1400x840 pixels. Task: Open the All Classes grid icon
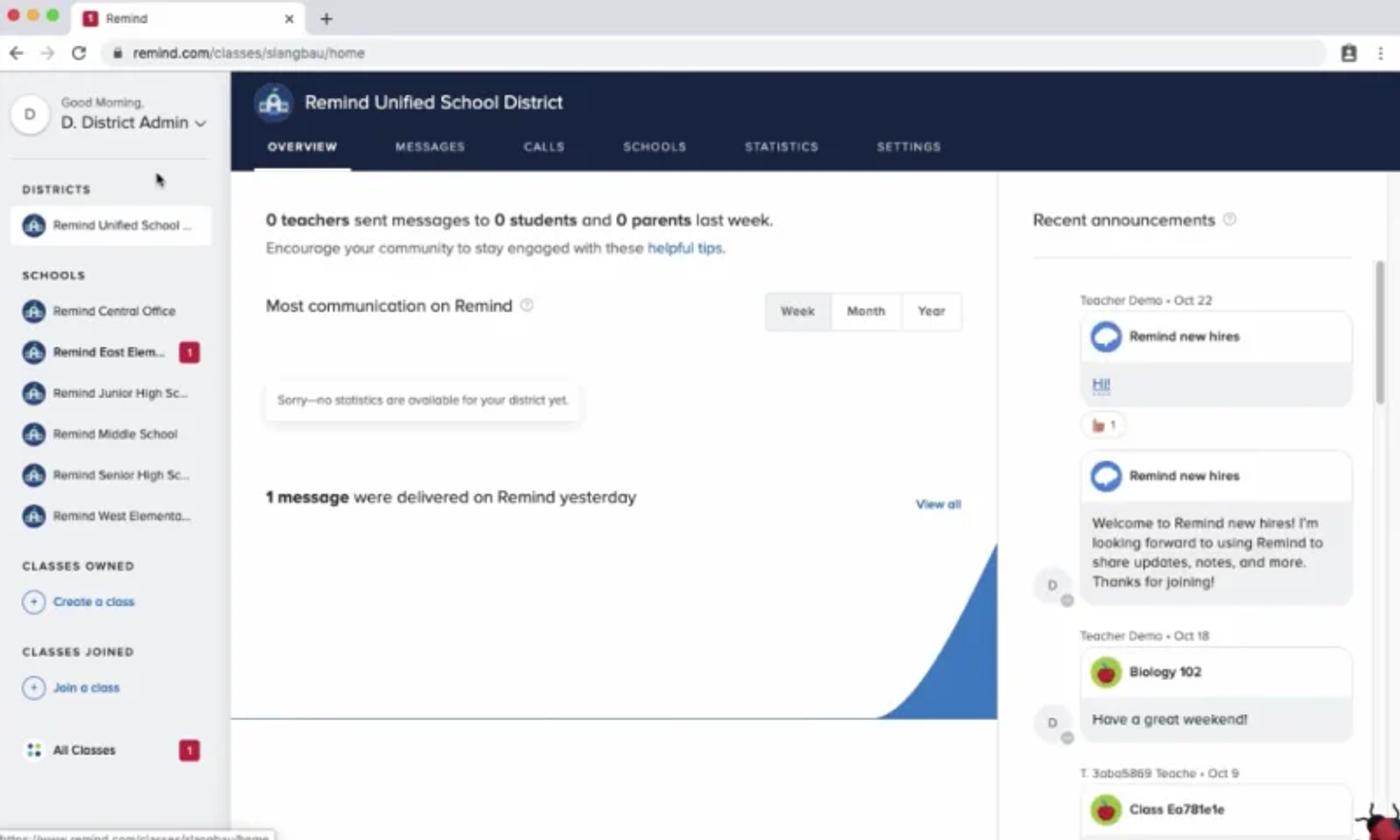coord(33,749)
